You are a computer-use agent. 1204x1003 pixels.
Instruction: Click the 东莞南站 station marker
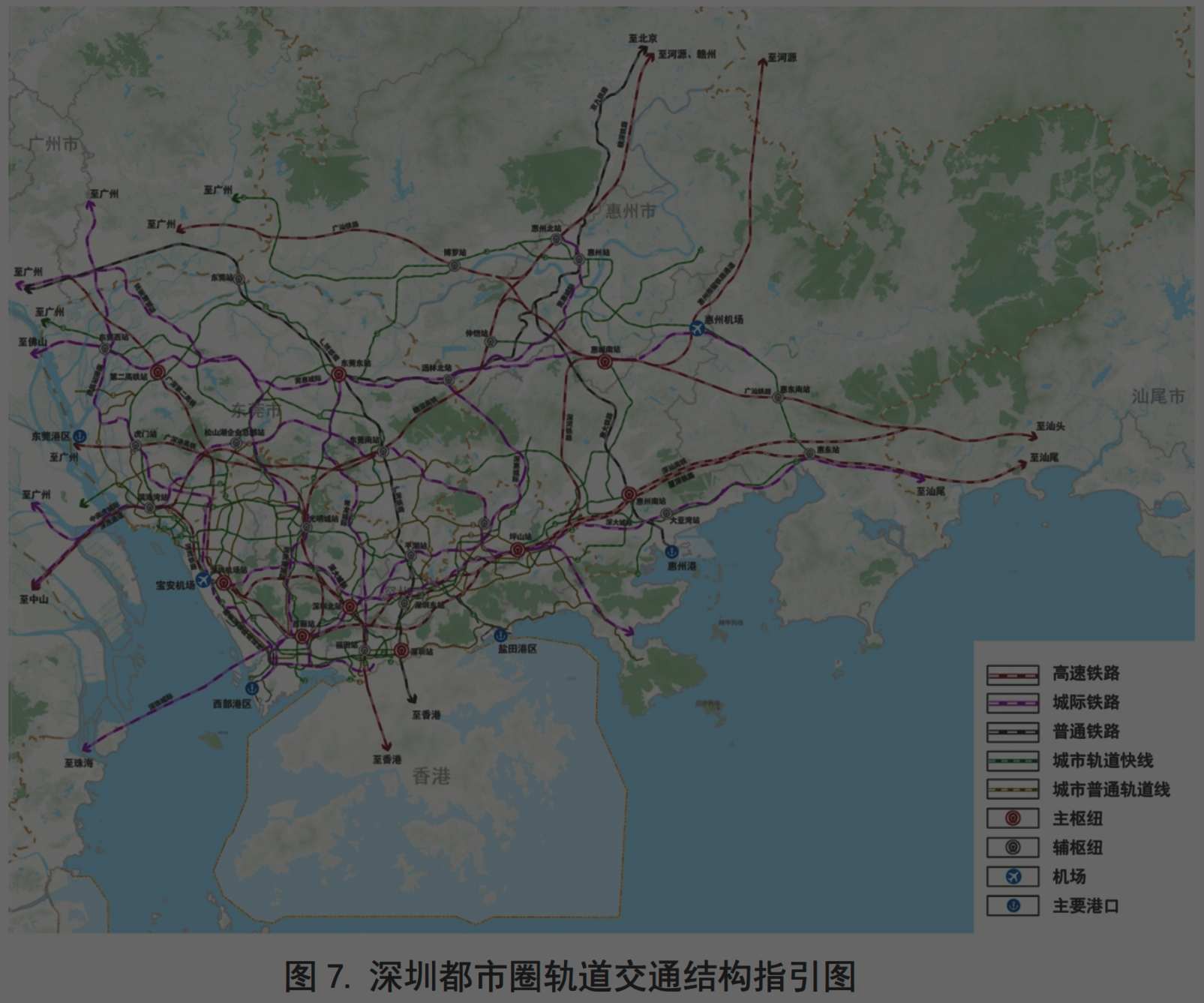pos(383,452)
